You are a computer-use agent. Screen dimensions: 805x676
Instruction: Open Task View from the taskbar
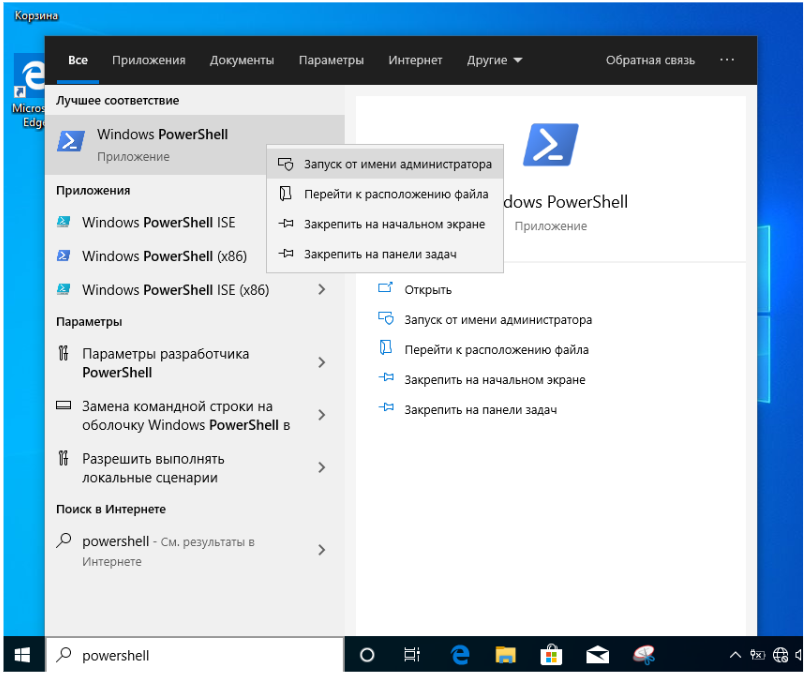point(411,655)
